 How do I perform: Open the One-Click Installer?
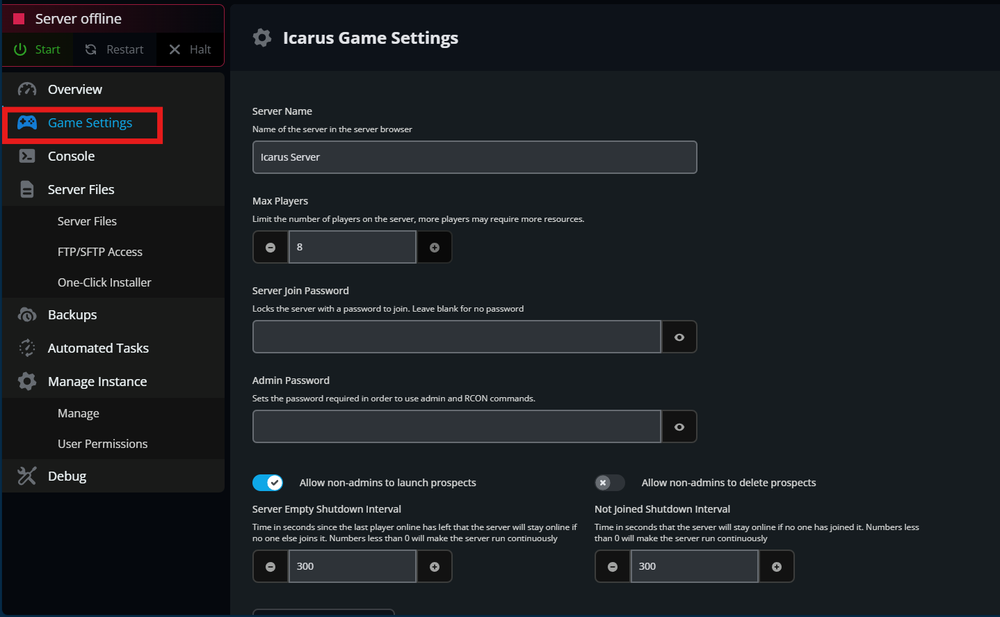103,282
